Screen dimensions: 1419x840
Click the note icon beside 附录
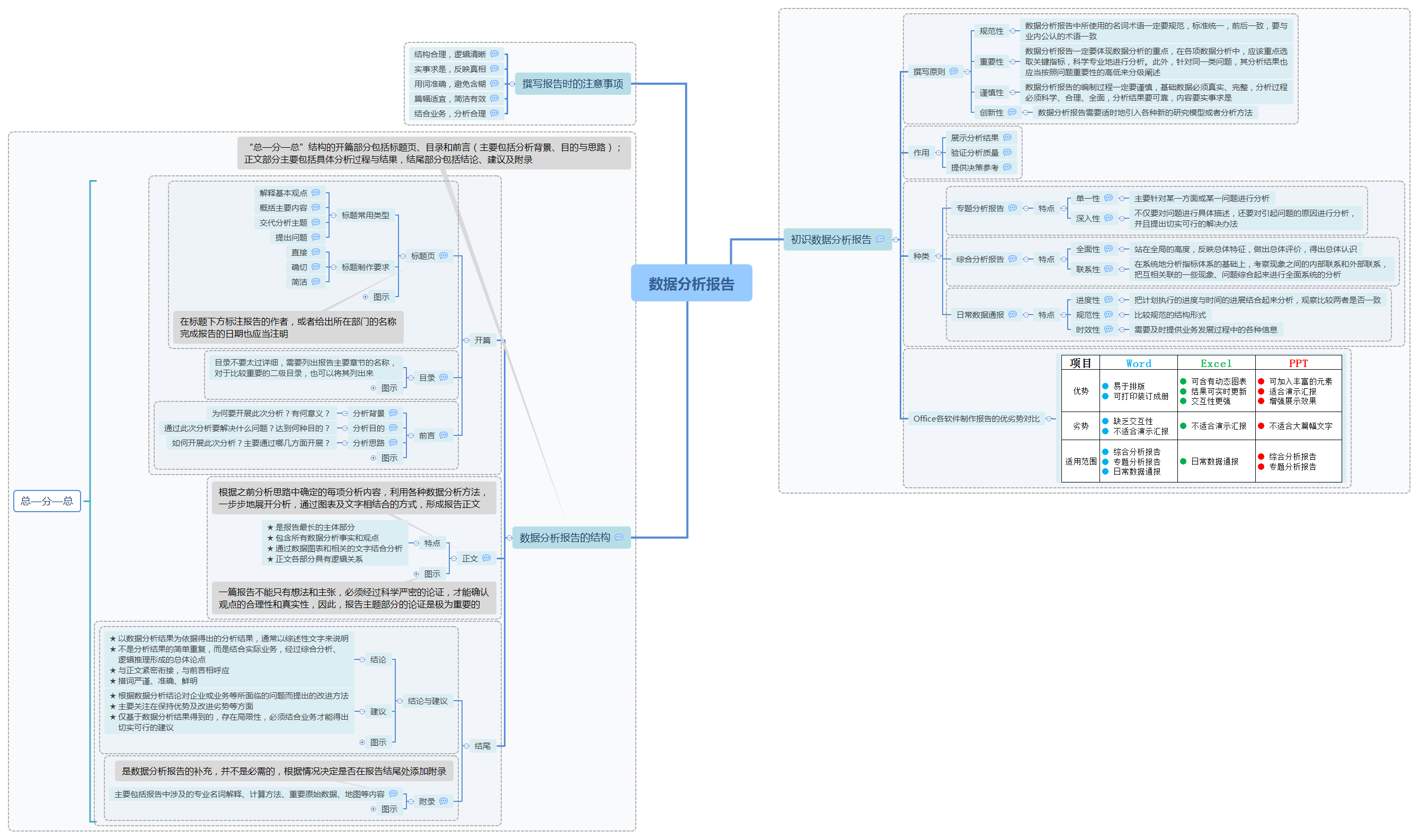coord(444,801)
